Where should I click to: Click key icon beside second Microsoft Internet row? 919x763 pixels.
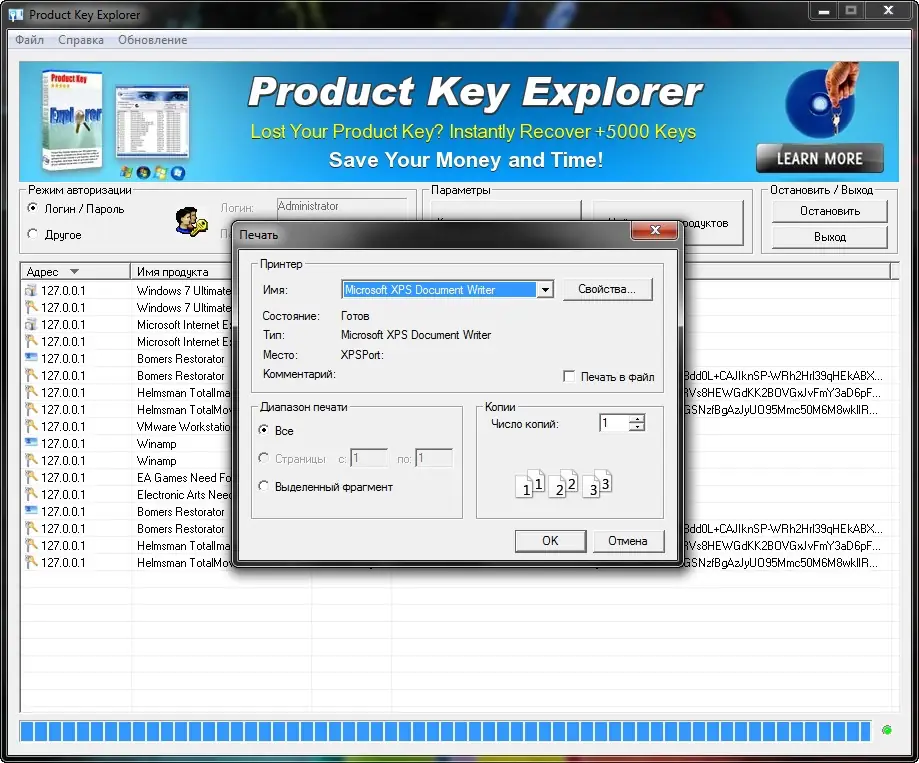[30, 341]
